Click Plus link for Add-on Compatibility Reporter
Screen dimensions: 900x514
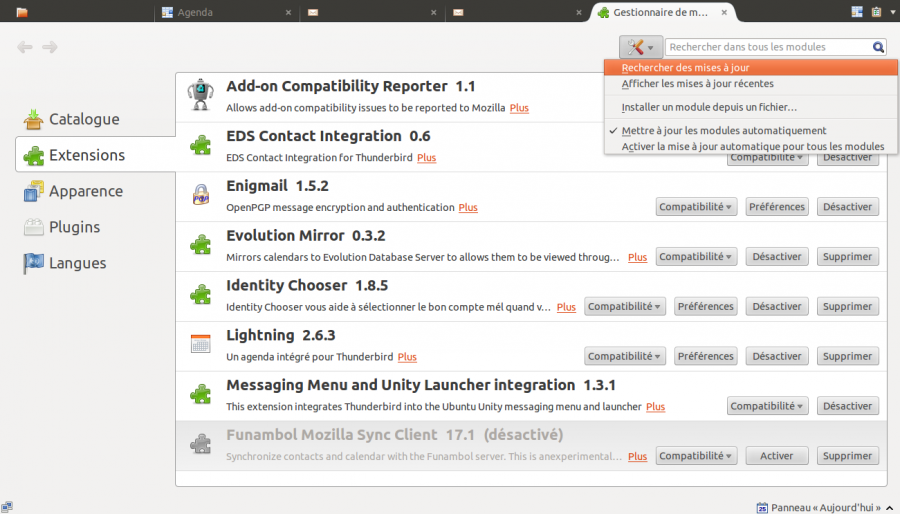pos(519,108)
